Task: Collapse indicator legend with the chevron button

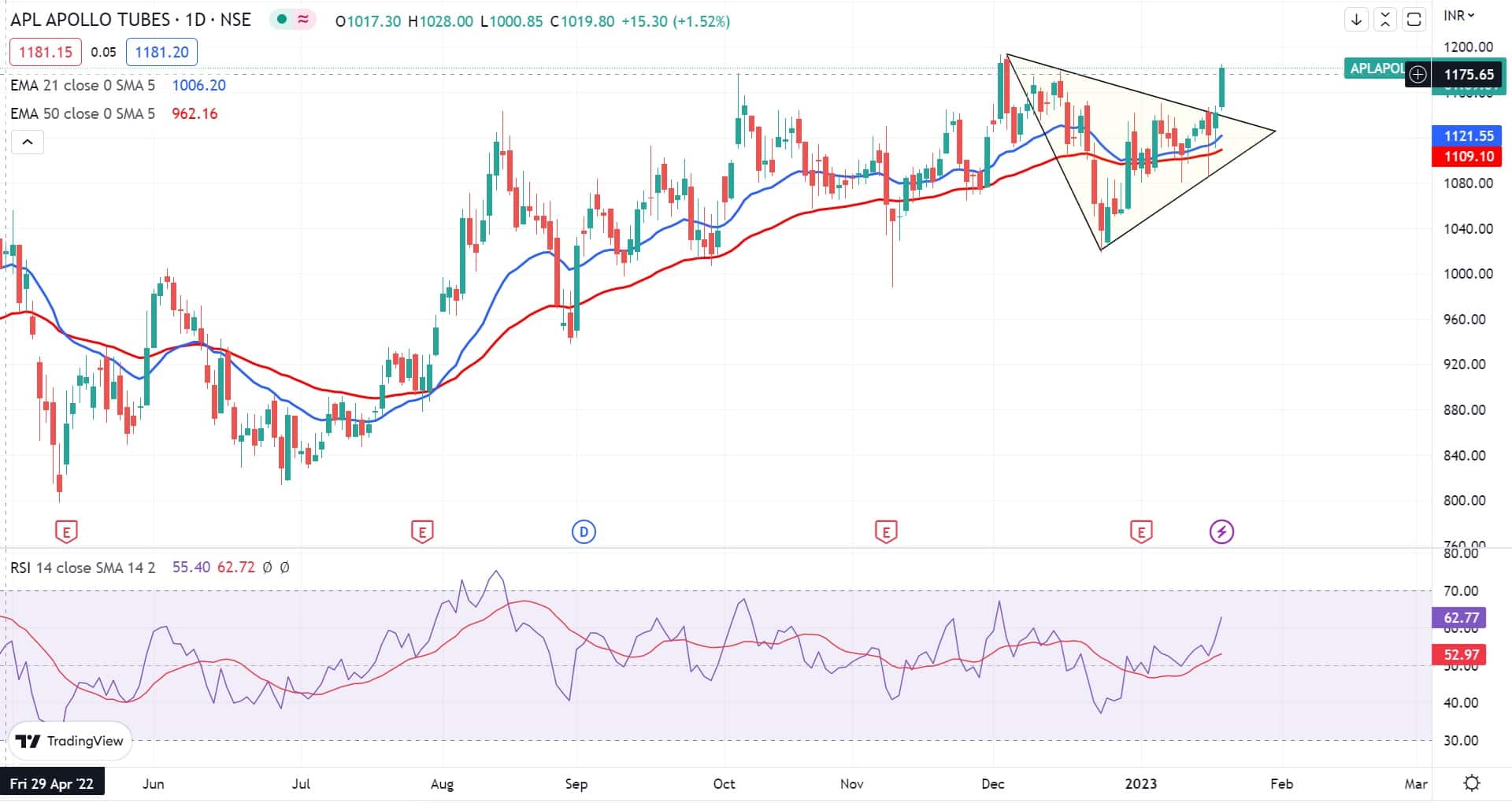Action: pos(27,142)
